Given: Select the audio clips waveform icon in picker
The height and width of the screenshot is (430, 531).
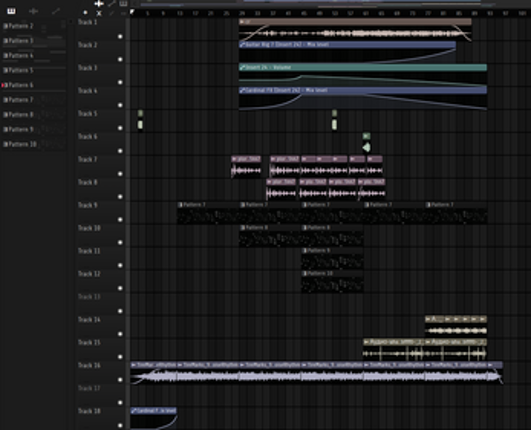Looking at the screenshot, I should pyautogui.click(x=33, y=11).
